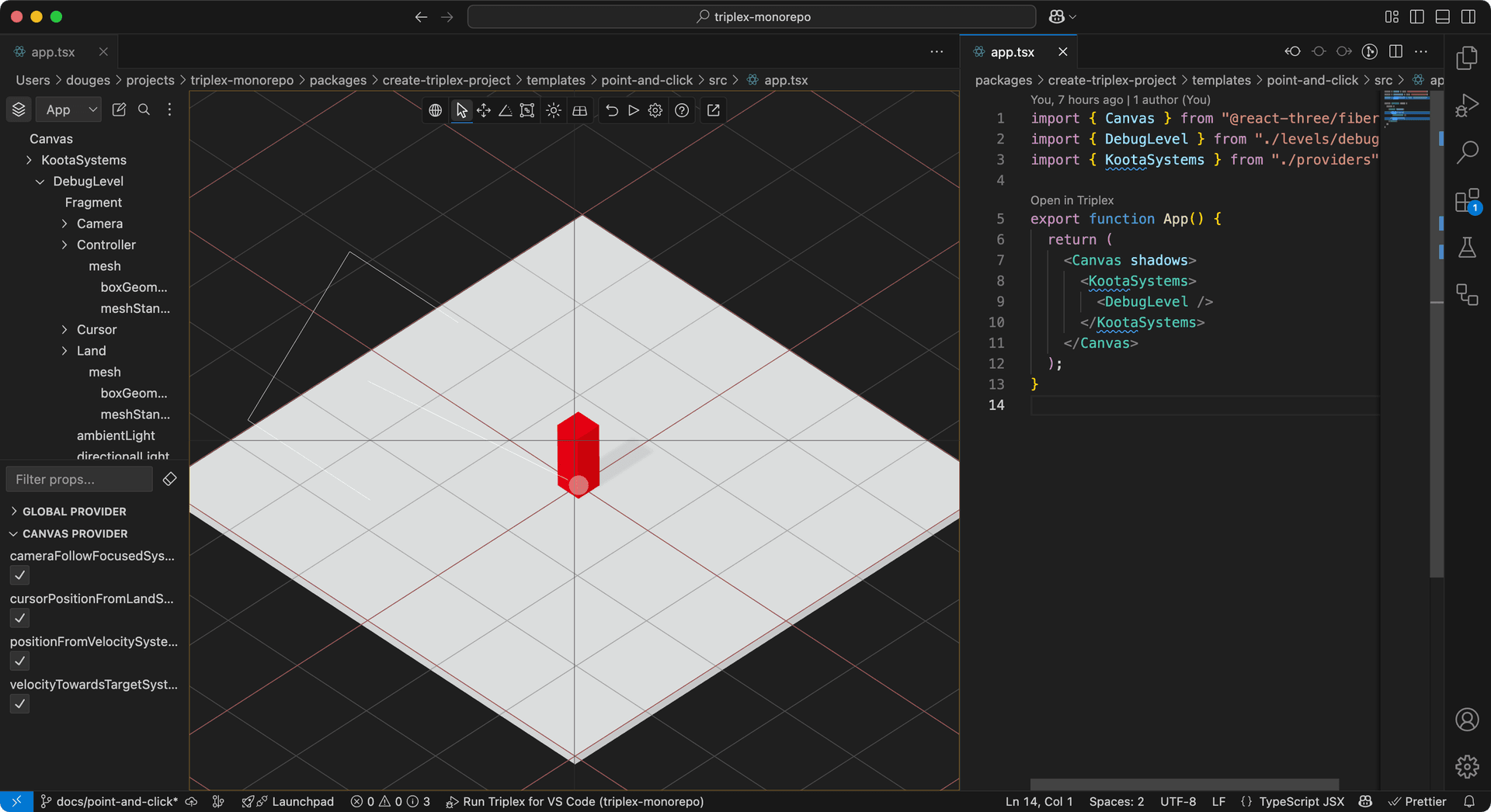The height and width of the screenshot is (812, 1491).
Task: Click the play scene button
Action: coord(634,110)
